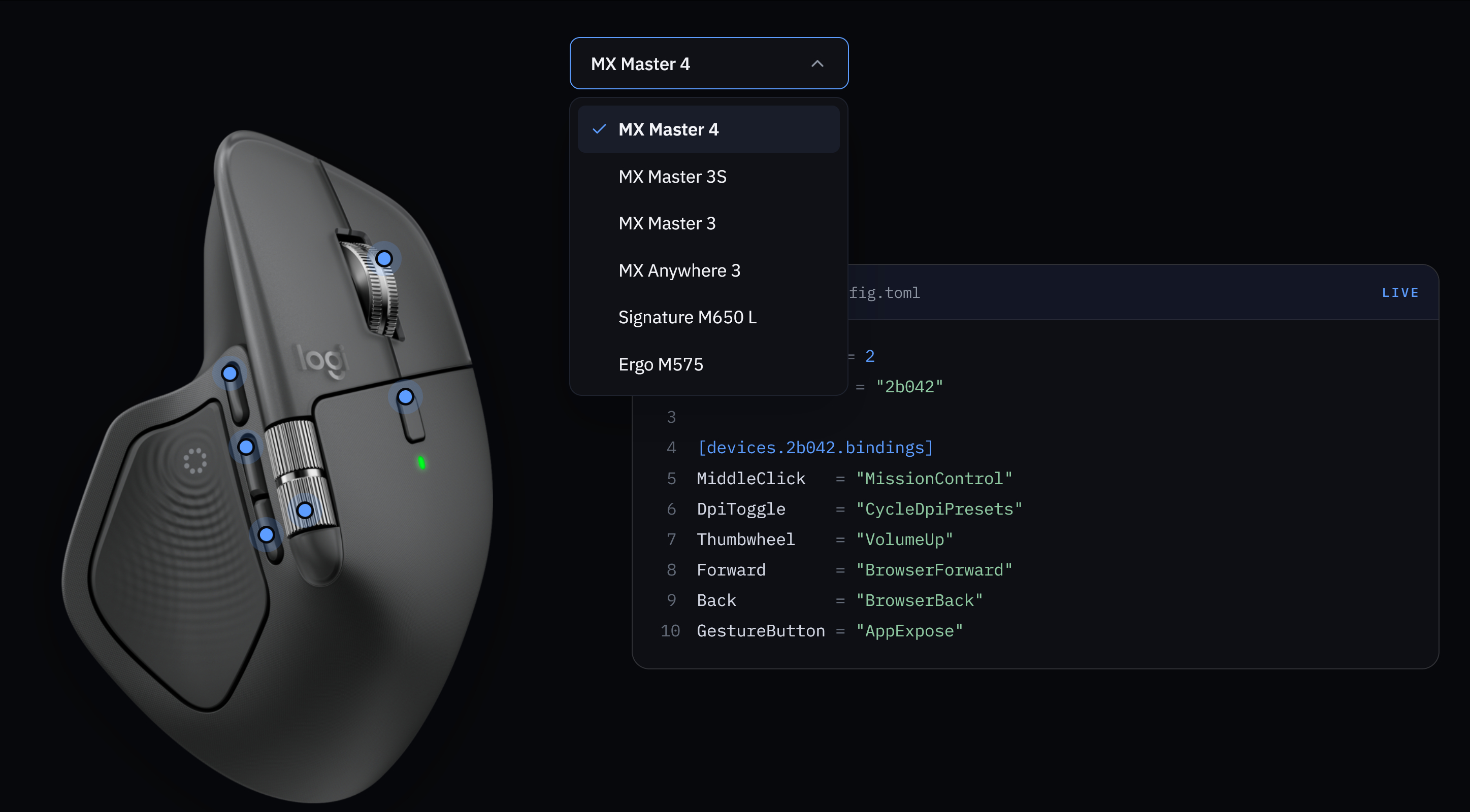
Task: Click the "MissionControl" value
Action: click(934, 479)
